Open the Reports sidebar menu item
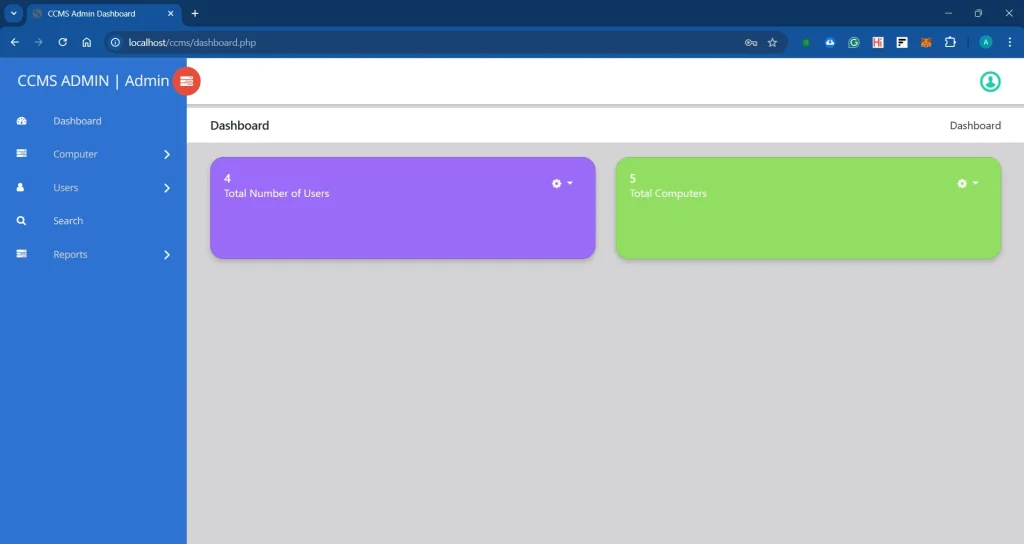Image resolution: width=1024 pixels, height=544 pixels. click(93, 254)
